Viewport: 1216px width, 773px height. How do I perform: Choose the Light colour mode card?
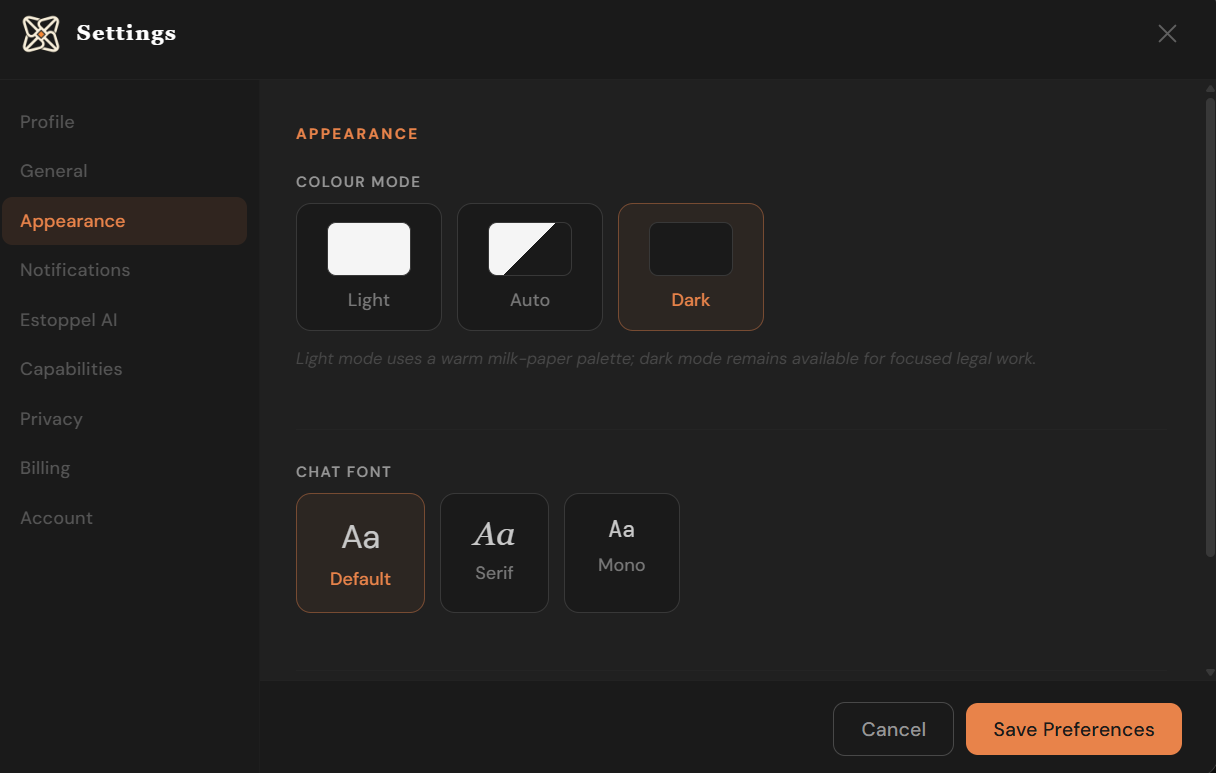(369, 267)
